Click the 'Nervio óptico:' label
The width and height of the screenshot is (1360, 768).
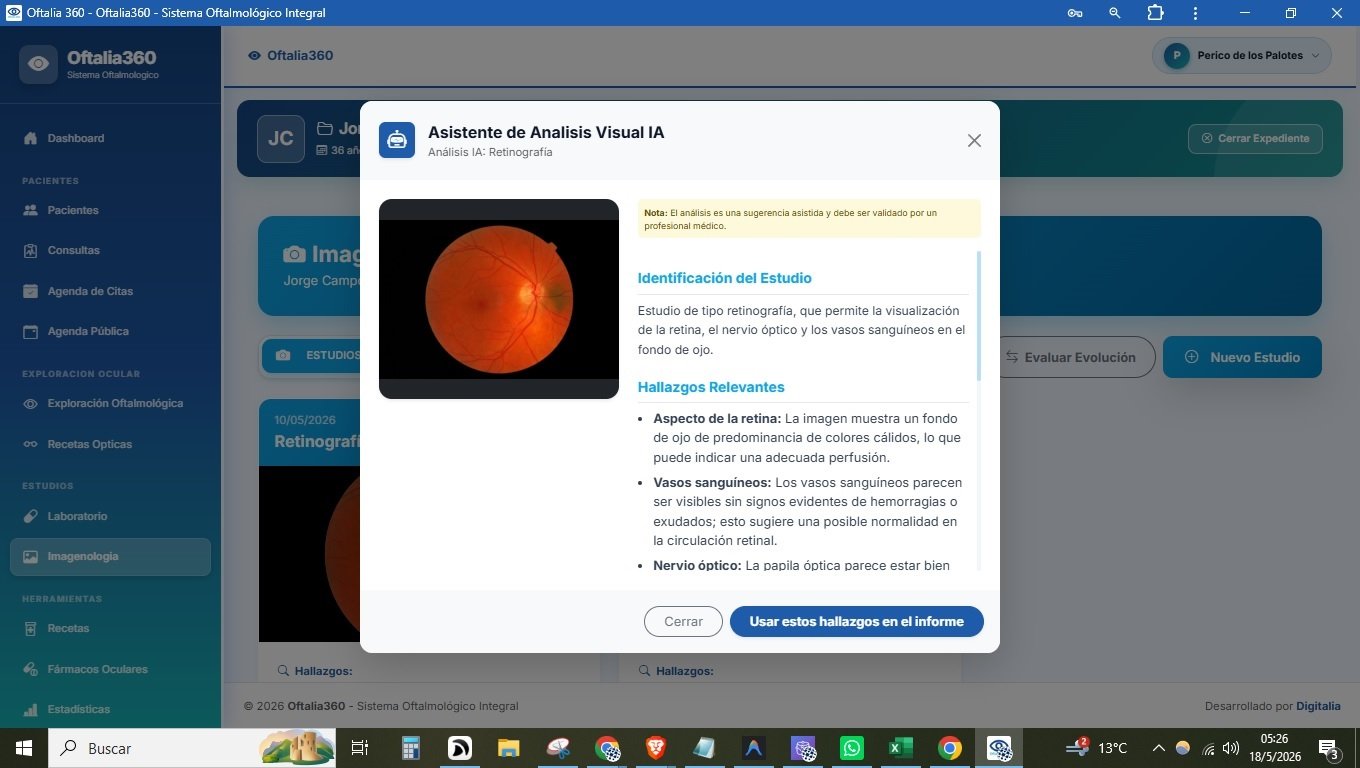point(697,565)
